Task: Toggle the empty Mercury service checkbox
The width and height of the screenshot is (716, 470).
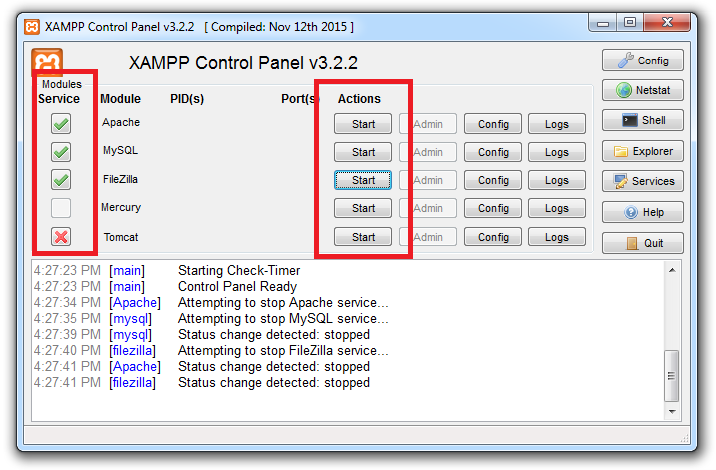Action: point(61,208)
